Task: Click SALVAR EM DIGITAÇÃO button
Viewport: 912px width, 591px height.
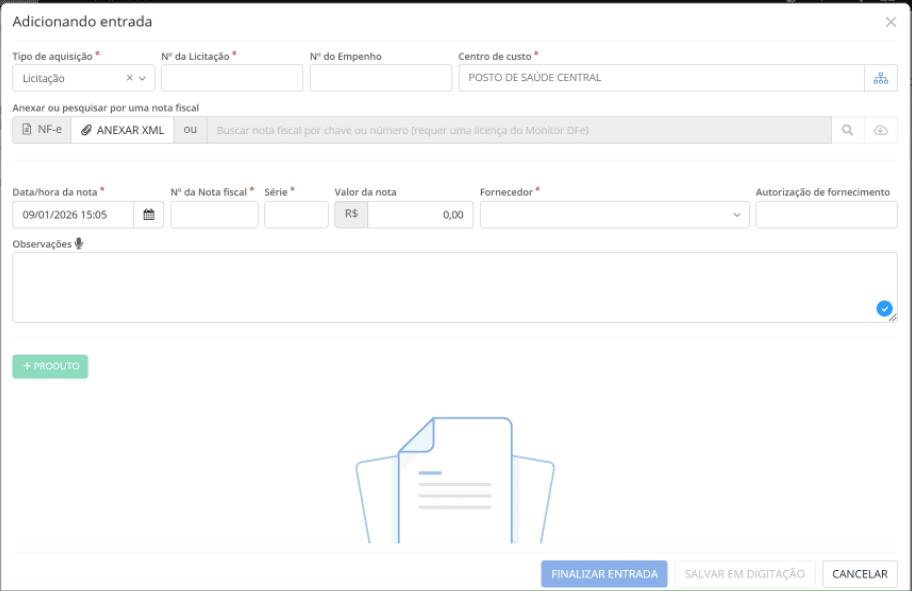Action: click(x=744, y=574)
